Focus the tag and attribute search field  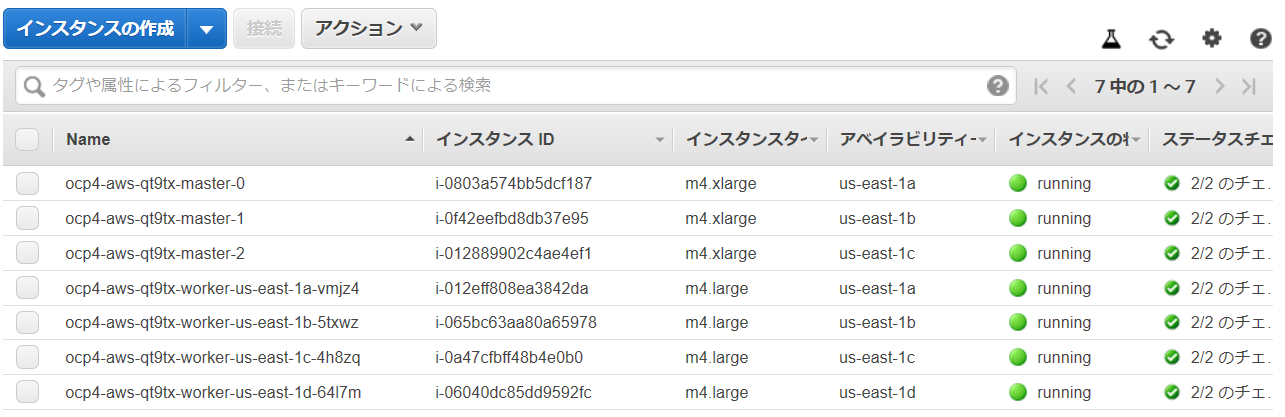click(515, 86)
